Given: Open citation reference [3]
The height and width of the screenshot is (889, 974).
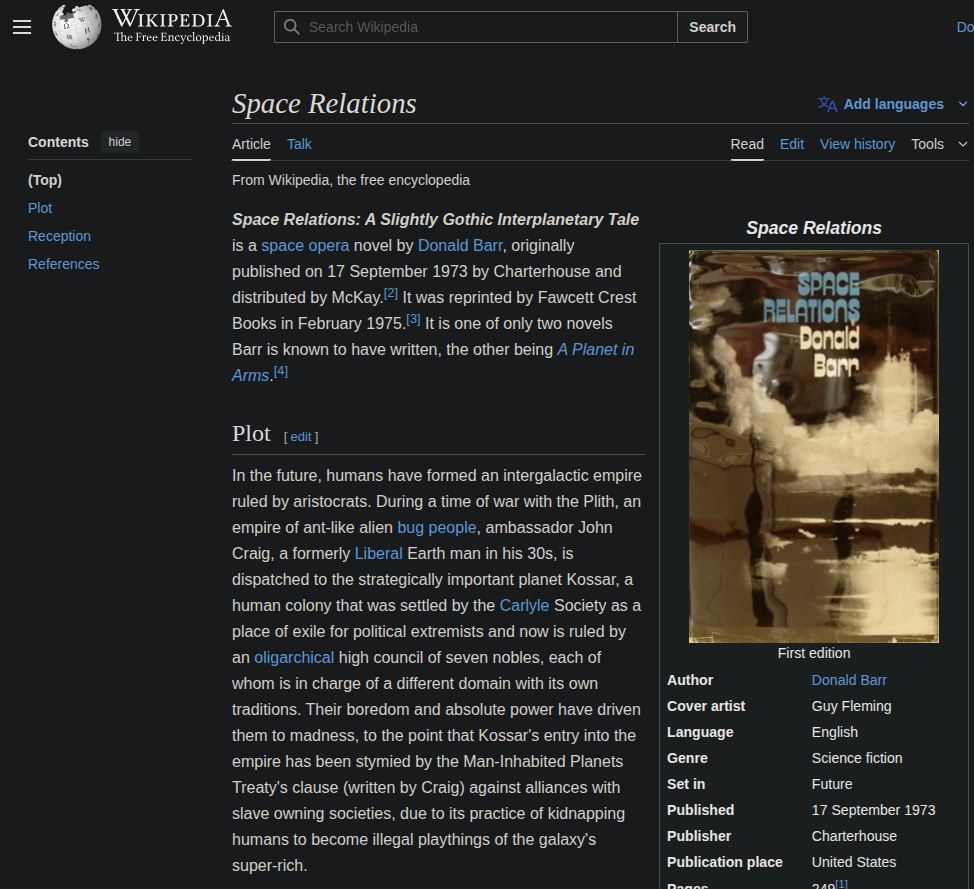Looking at the screenshot, I should point(413,319).
